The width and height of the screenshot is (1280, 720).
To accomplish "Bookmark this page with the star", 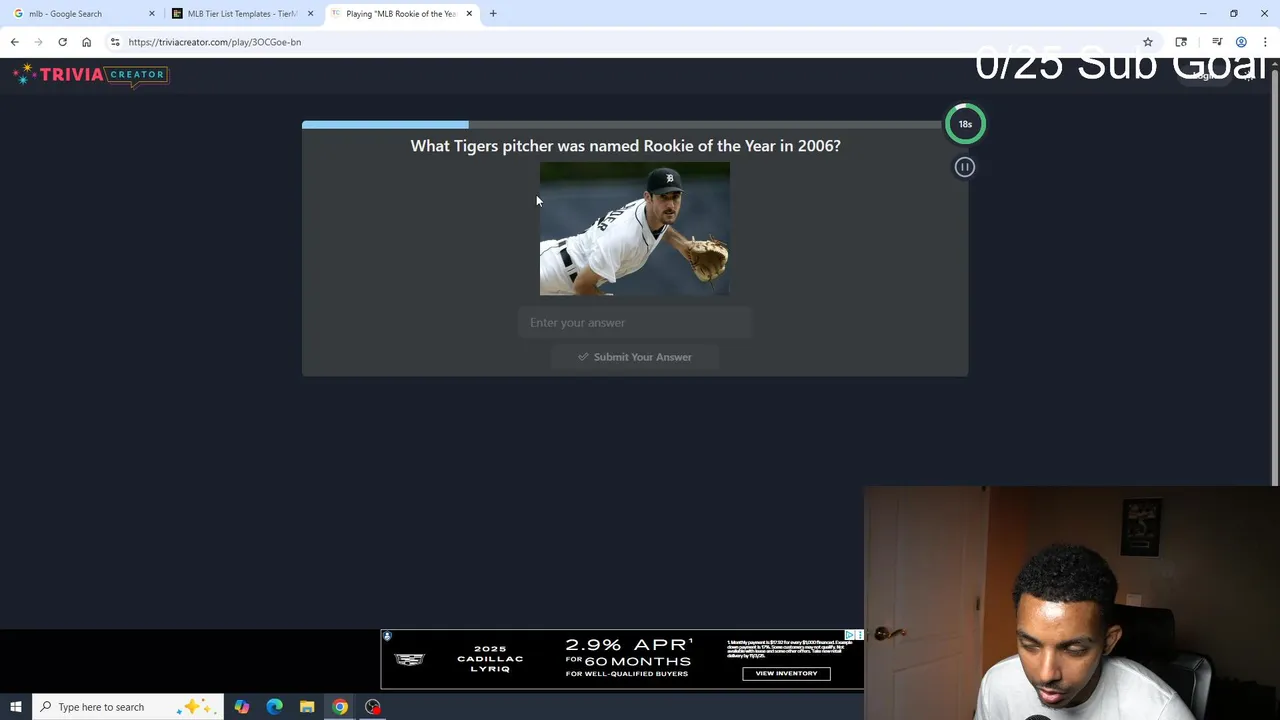I will click(1148, 42).
